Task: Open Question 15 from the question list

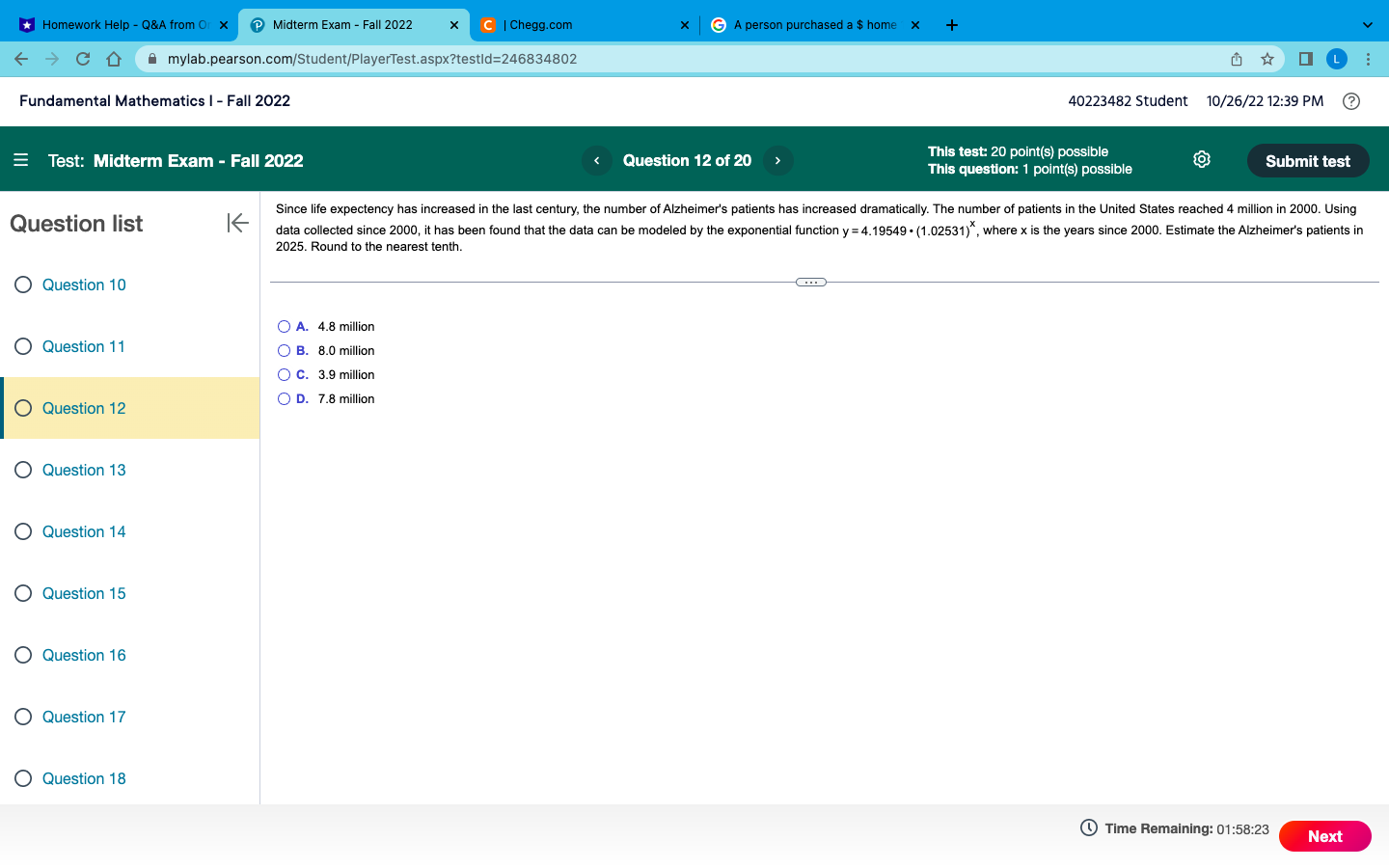Action: click(x=84, y=593)
